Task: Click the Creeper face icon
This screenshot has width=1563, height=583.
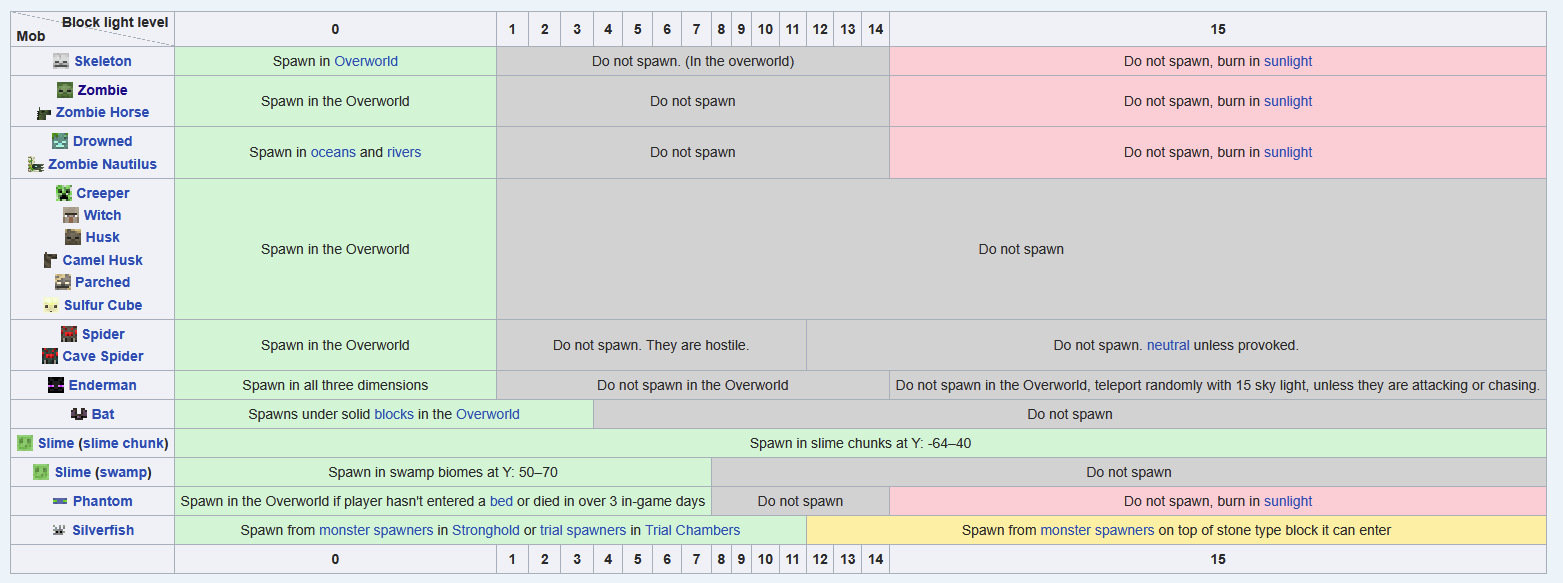Action: point(64,193)
